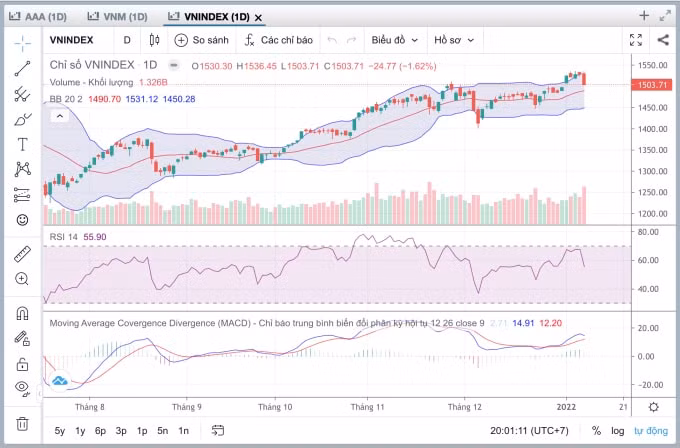The width and height of the screenshot is (680, 448).
Task: Activate the zoom in tool
Action: (x=22, y=279)
